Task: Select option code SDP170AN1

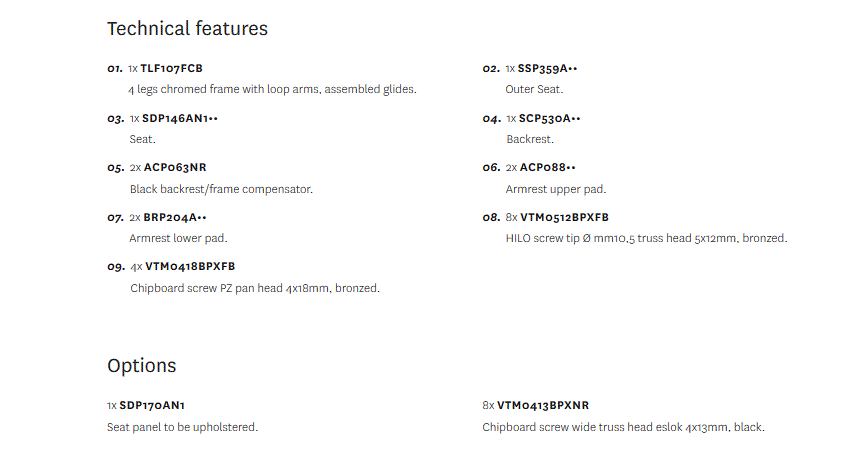Action: [x=152, y=406]
